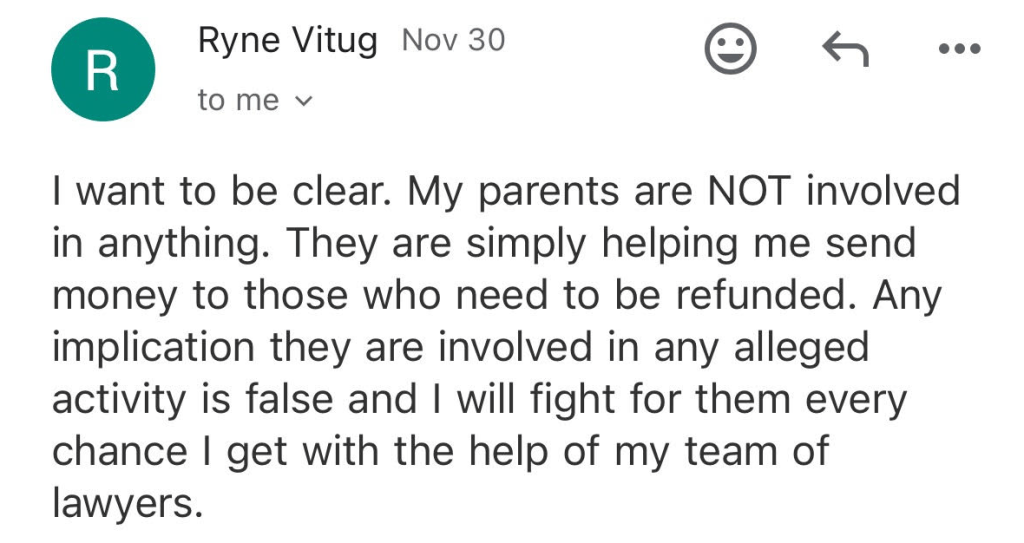
Task: Open sender name Ryne Vitug
Action: click(x=288, y=41)
